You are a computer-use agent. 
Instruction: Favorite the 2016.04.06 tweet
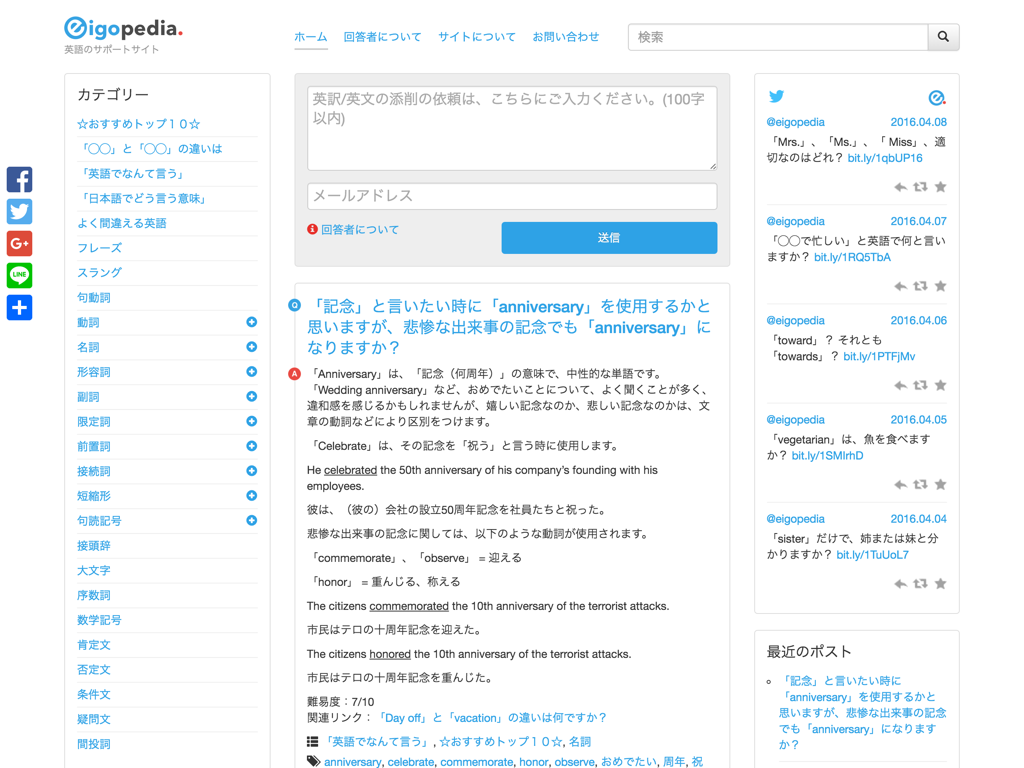coord(940,386)
